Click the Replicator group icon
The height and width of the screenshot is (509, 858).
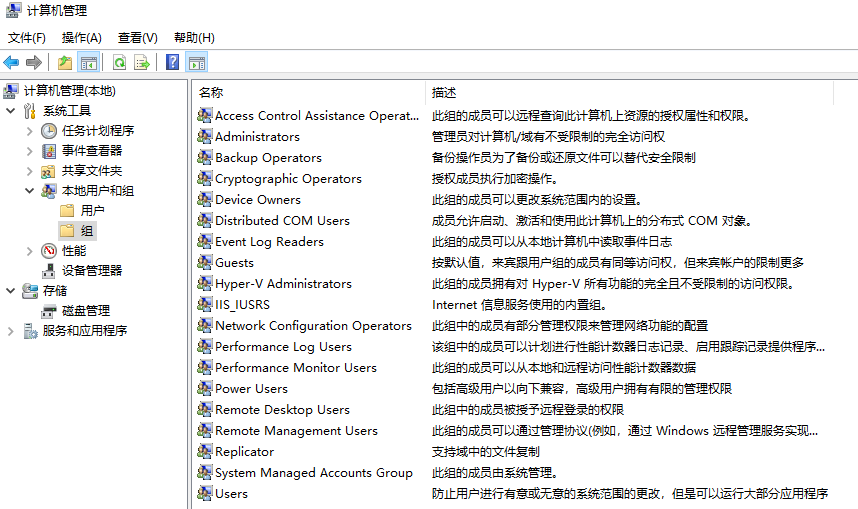[205, 452]
